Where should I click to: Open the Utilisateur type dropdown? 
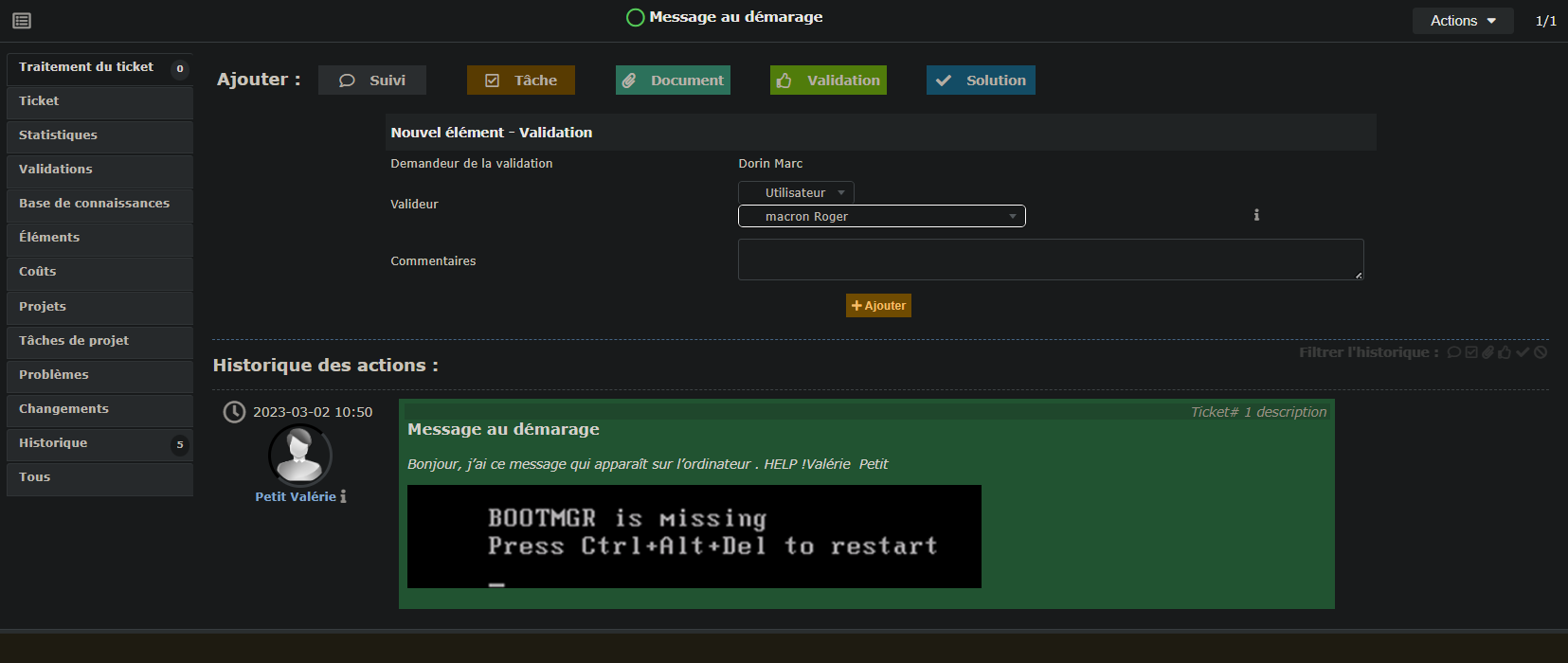point(796,192)
